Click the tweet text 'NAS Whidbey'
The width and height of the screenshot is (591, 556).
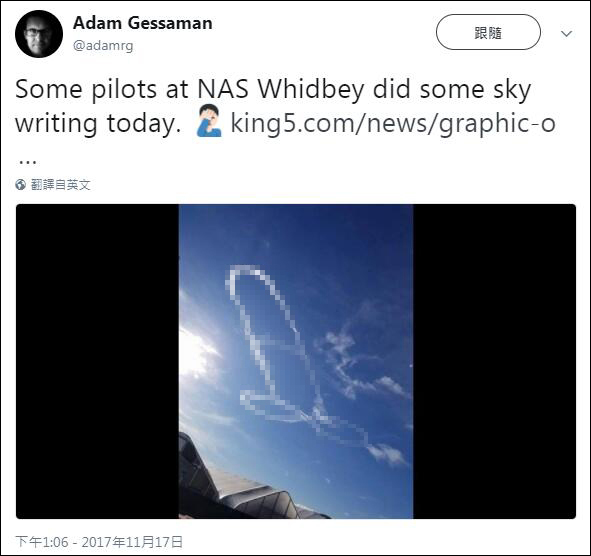pyautogui.click(x=281, y=89)
